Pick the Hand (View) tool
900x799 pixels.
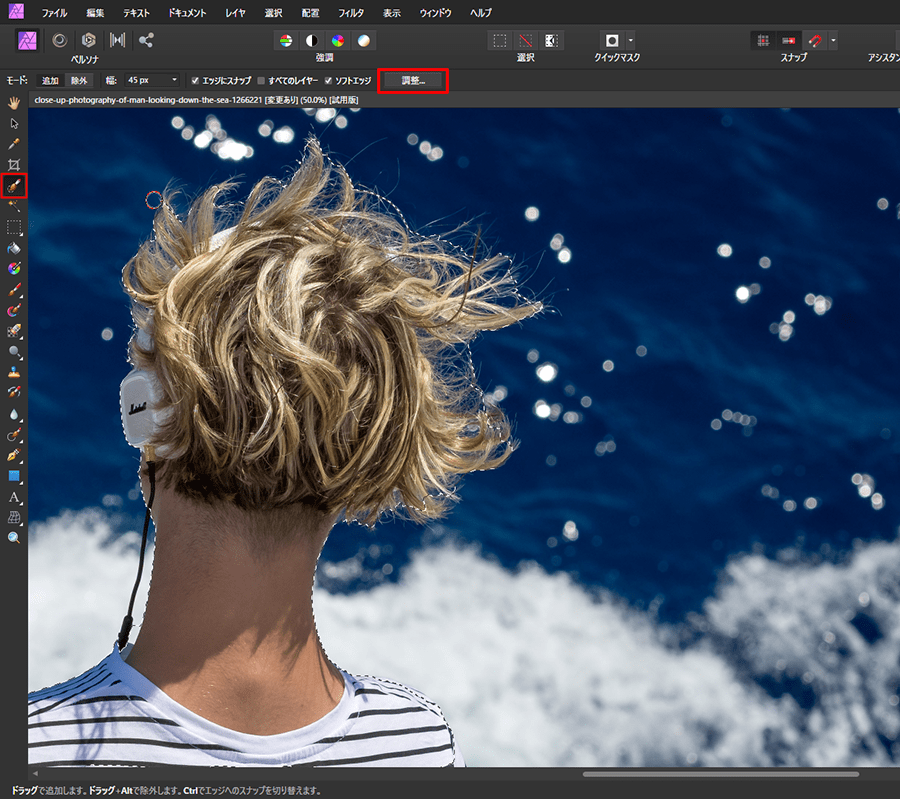tap(14, 102)
